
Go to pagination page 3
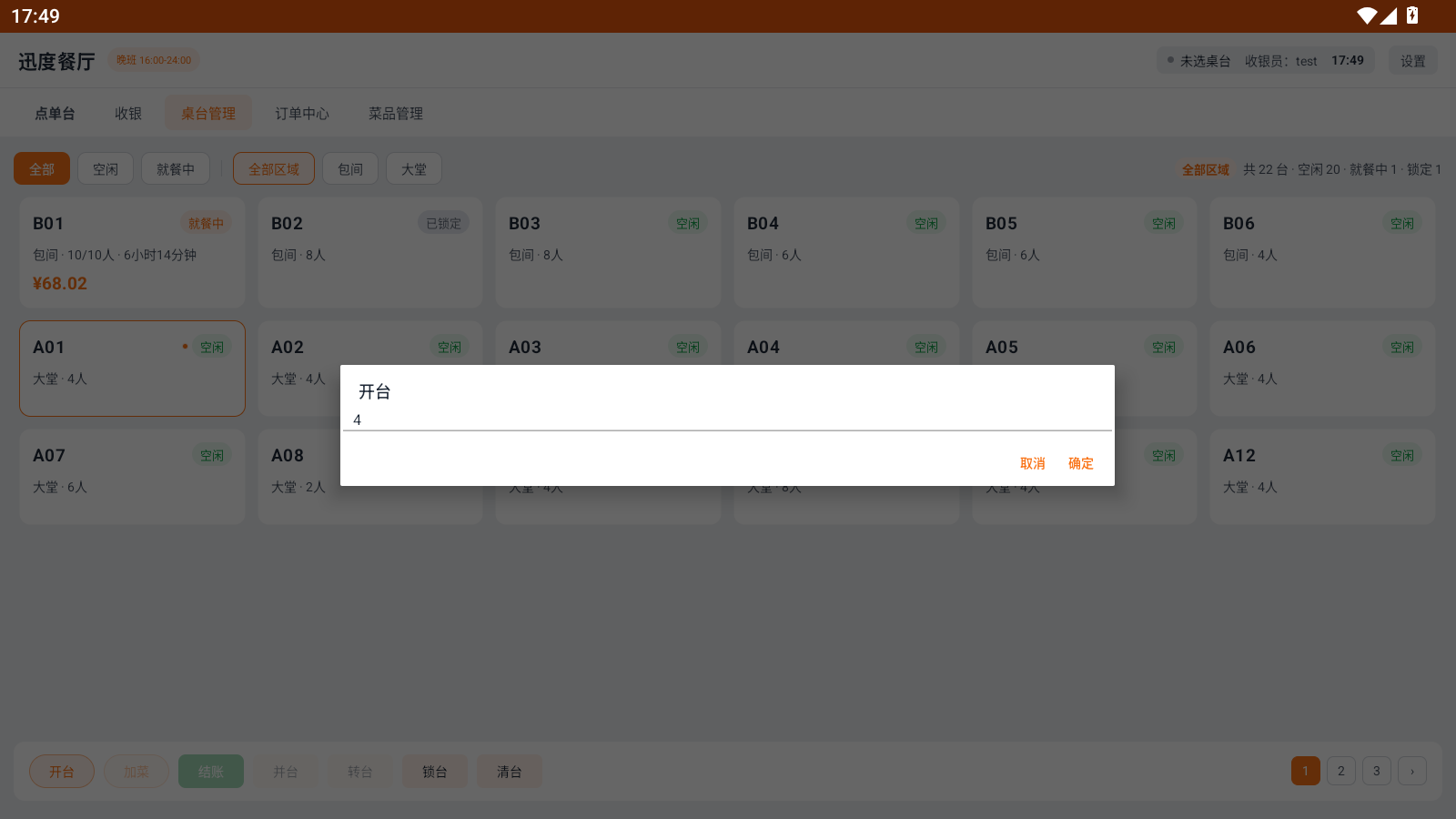pyautogui.click(x=1377, y=771)
